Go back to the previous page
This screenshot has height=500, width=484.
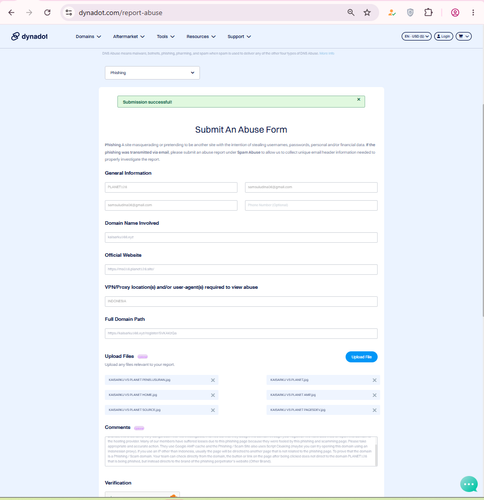(x=11, y=13)
